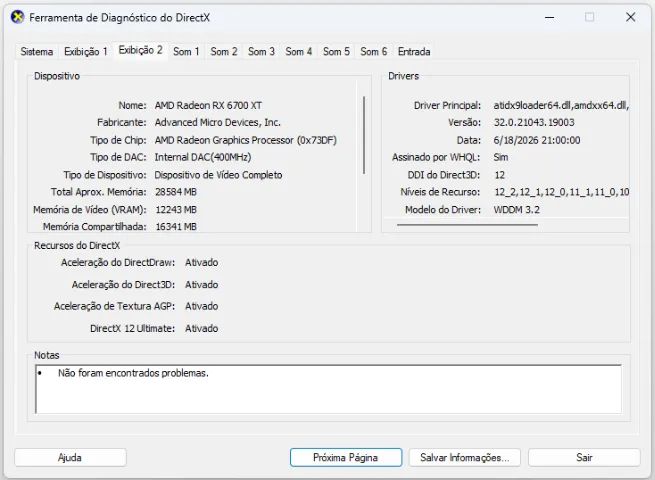655x480 pixels.
Task: Click the Internal DAC(400MHz) value
Action: [x=203, y=157]
